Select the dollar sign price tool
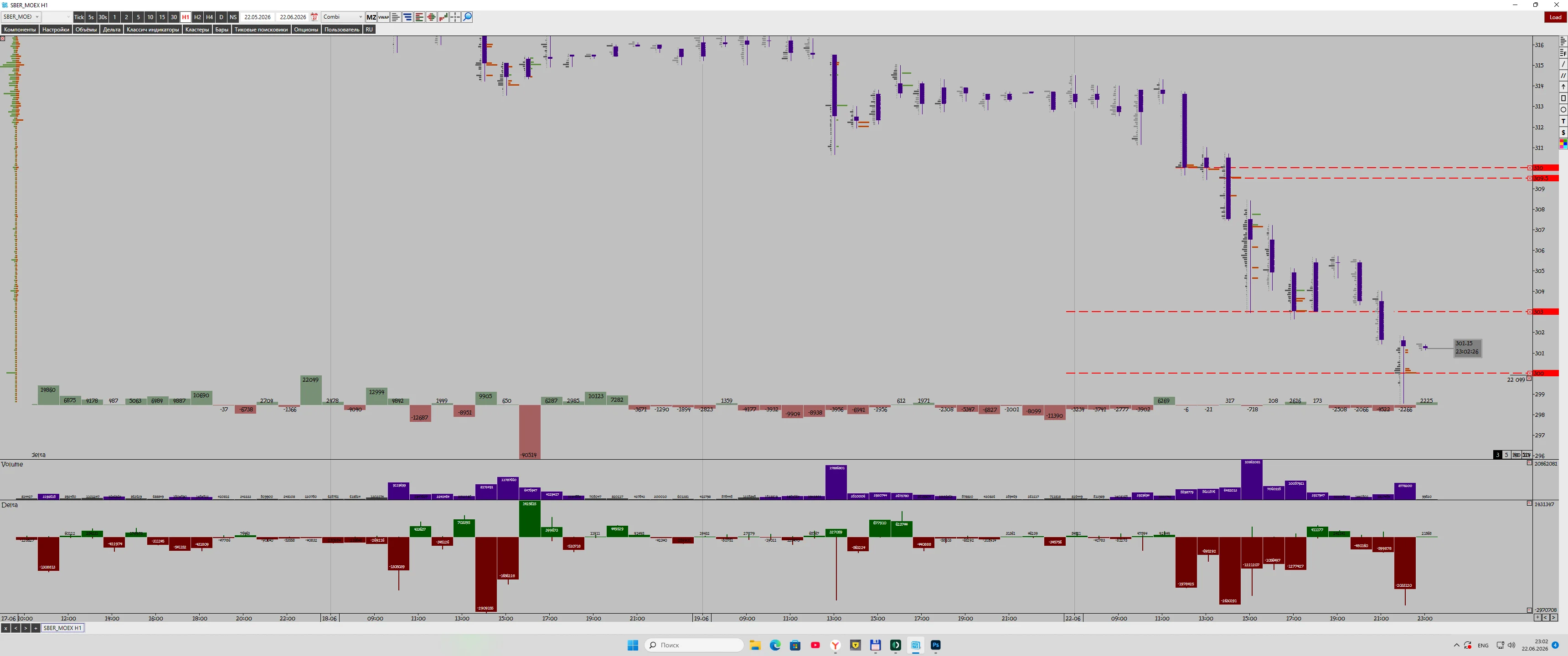 pyautogui.click(x=1563, y=133)
